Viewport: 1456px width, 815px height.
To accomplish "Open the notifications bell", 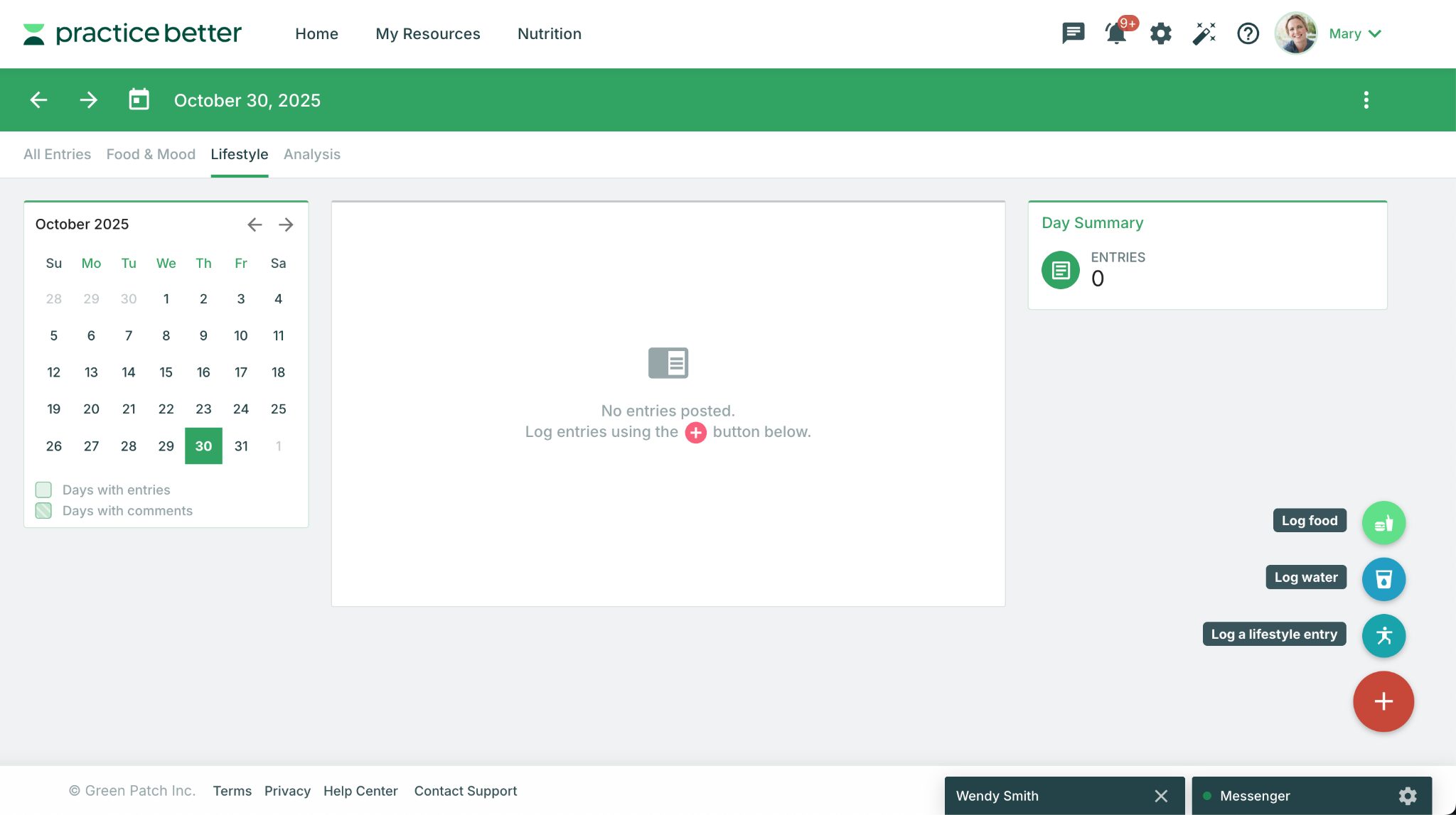I will pos(1116,33).
